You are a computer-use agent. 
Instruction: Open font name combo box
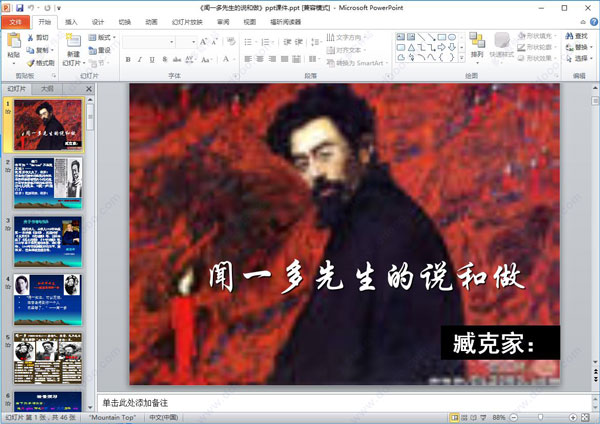click(x=148, y=42)
